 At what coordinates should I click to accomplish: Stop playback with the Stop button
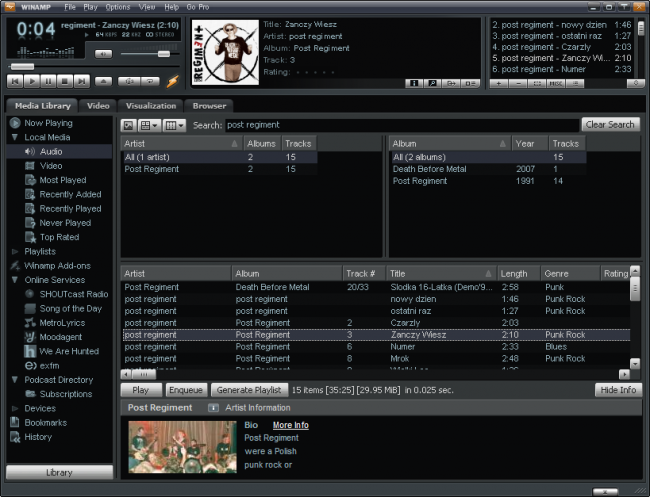[65, 81]
